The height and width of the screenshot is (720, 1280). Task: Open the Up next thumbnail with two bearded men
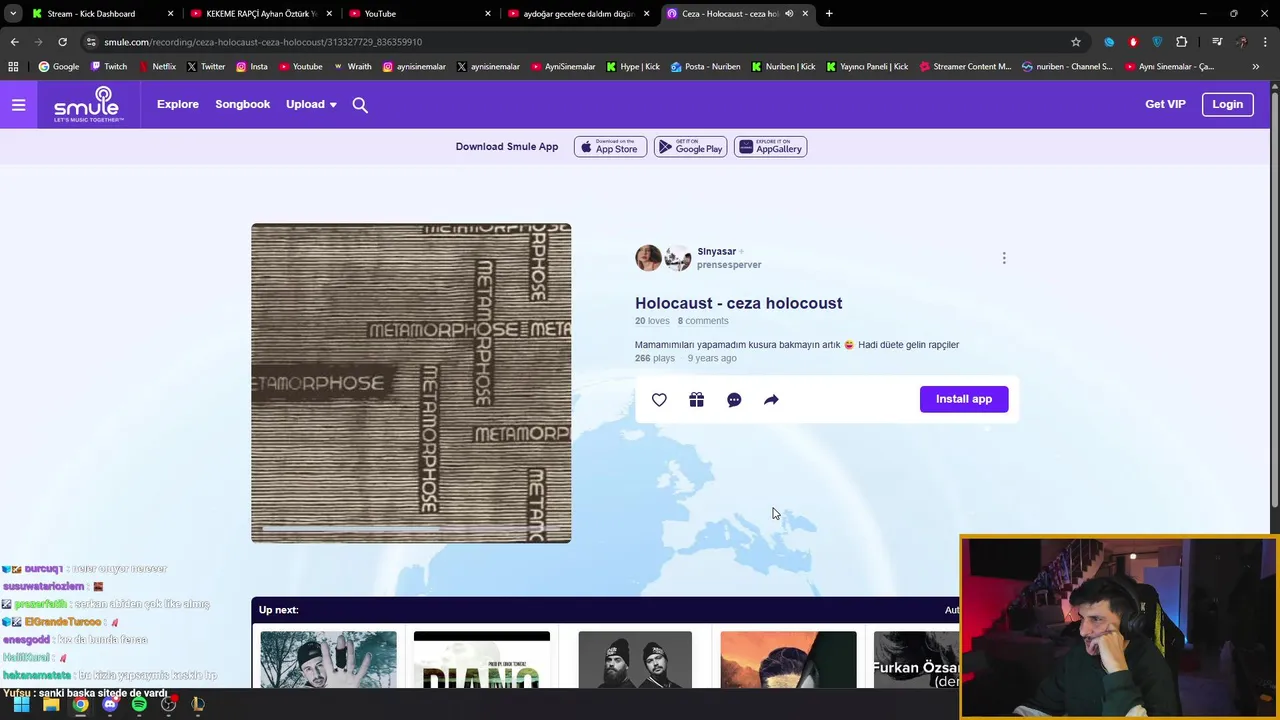[x=635, y=660]
